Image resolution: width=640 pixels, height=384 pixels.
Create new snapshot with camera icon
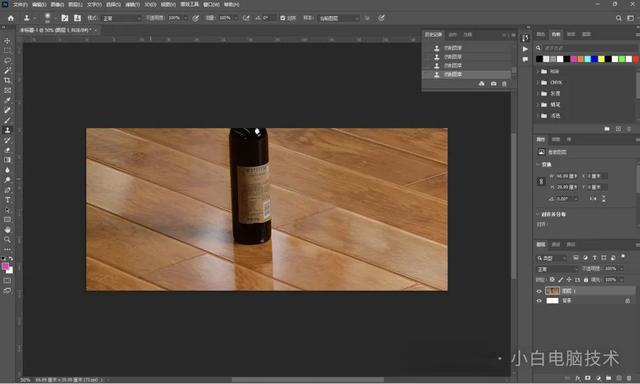pos(493,84)
